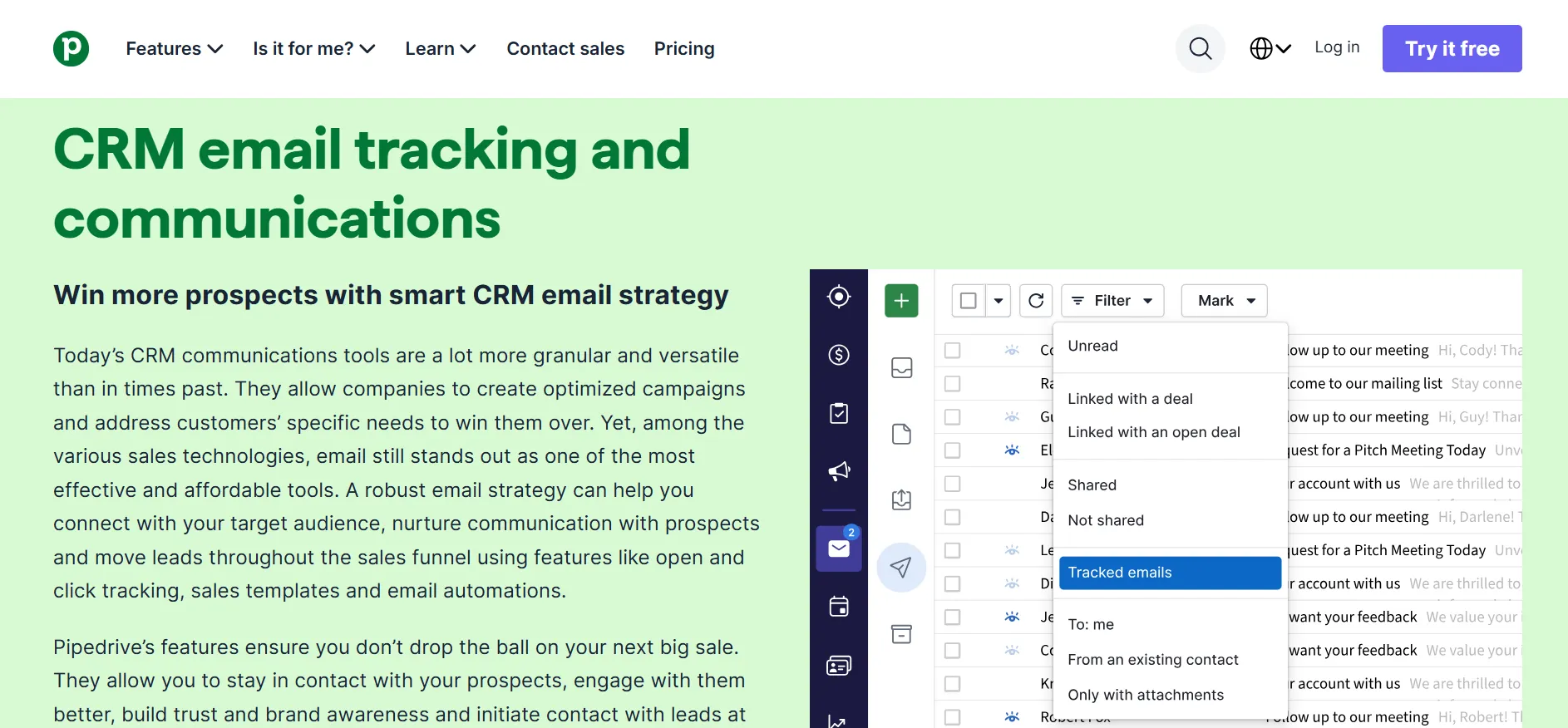Open the site search
This screenshot has width=1568, height=728.
[1200, 48]
